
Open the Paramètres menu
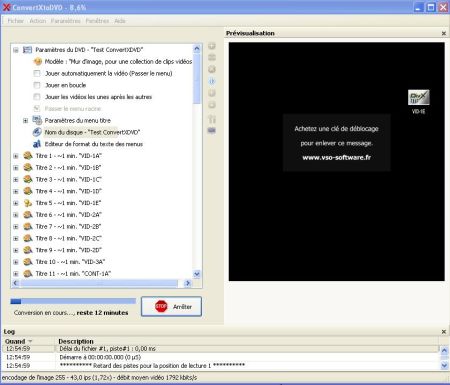coord(66,21)
